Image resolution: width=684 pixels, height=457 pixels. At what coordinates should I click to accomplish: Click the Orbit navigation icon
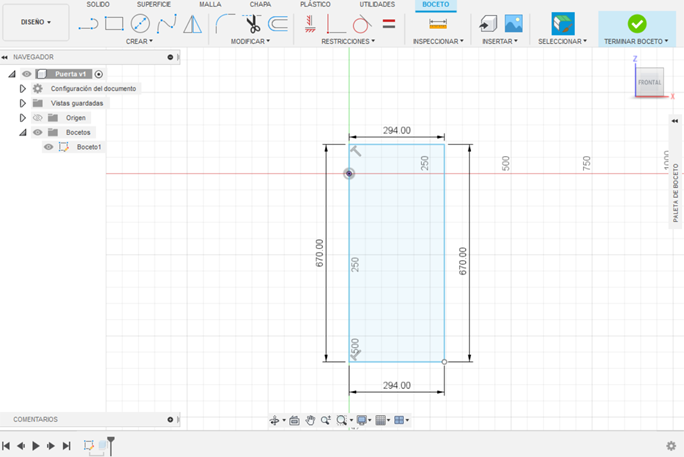click(x=274, y=420)
